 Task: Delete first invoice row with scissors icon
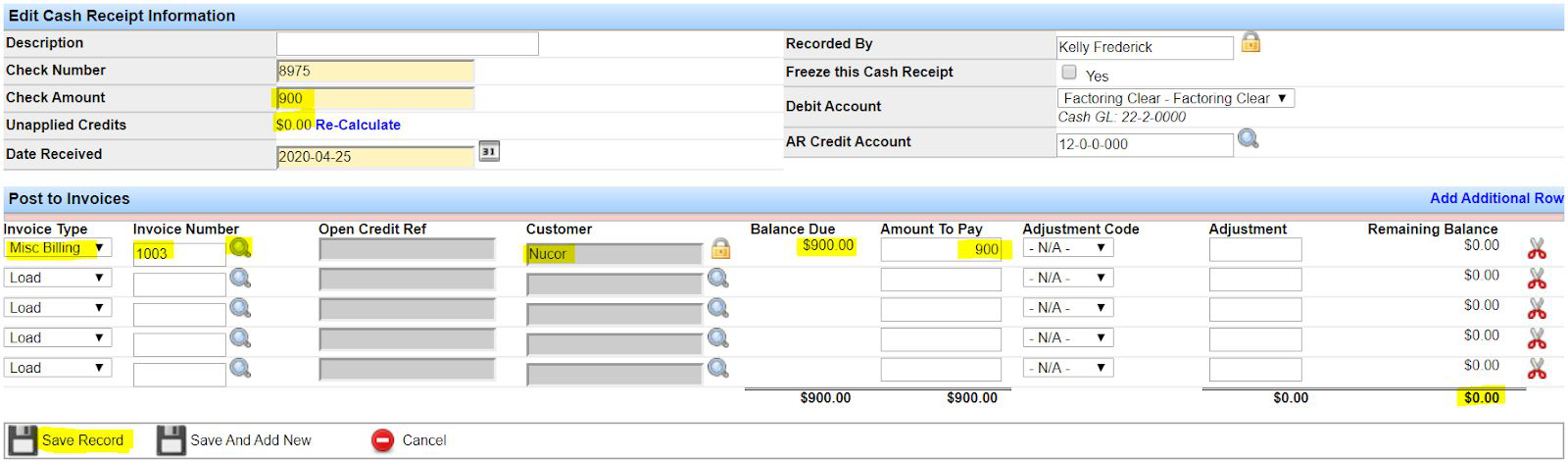point(1537,249)
